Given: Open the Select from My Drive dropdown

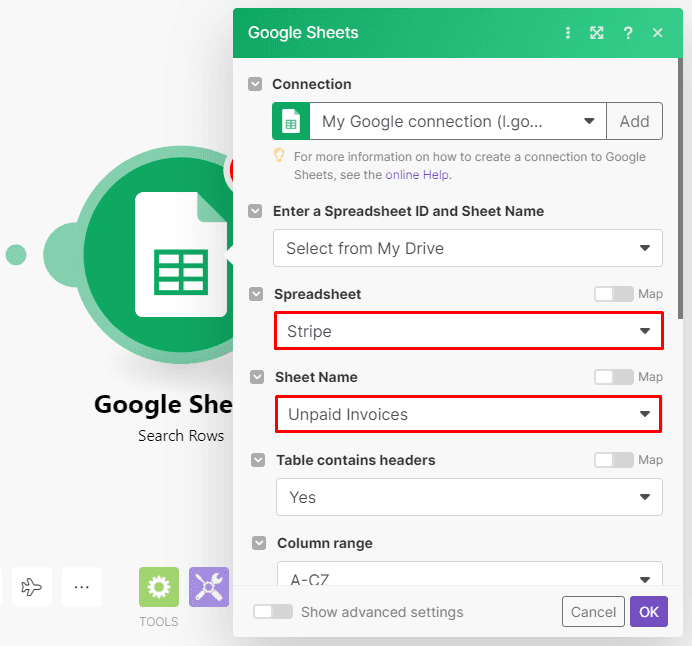Looking at the screenshot, I should tap(468, 248).
